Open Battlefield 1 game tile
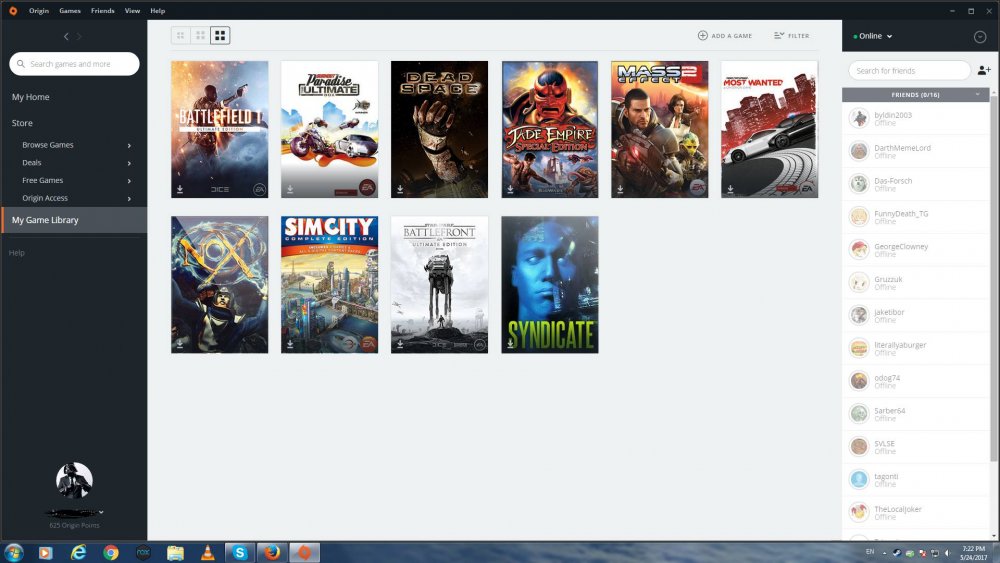Viewport: 1000px width, 563px height. point(219,129)
